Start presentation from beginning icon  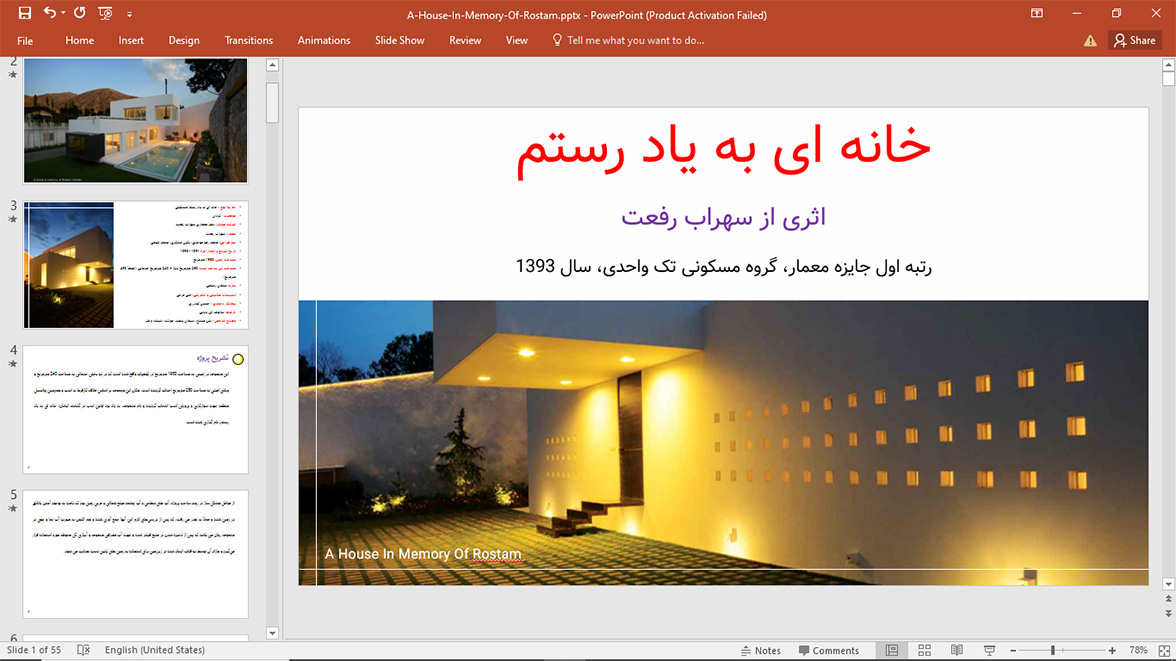coord(105,13)
